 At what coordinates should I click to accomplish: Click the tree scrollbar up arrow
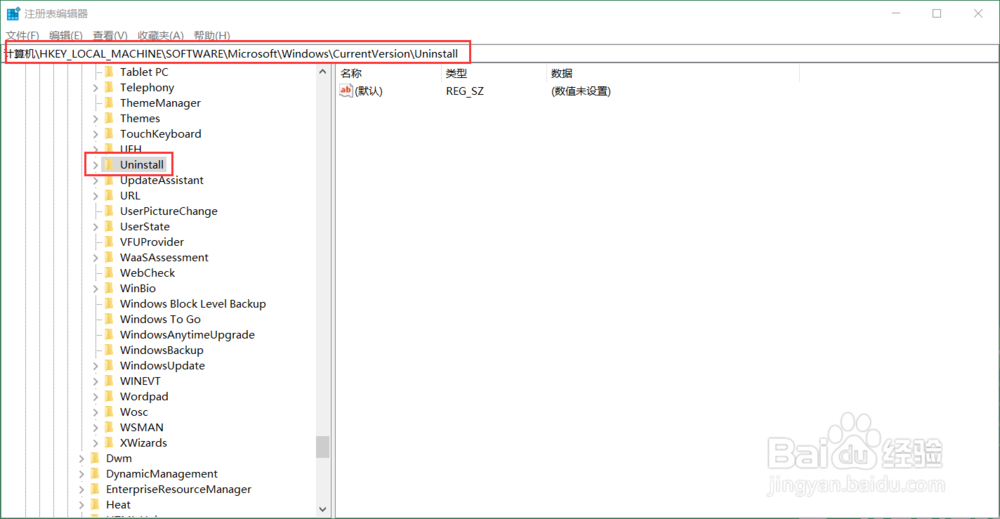coord(323,72)
